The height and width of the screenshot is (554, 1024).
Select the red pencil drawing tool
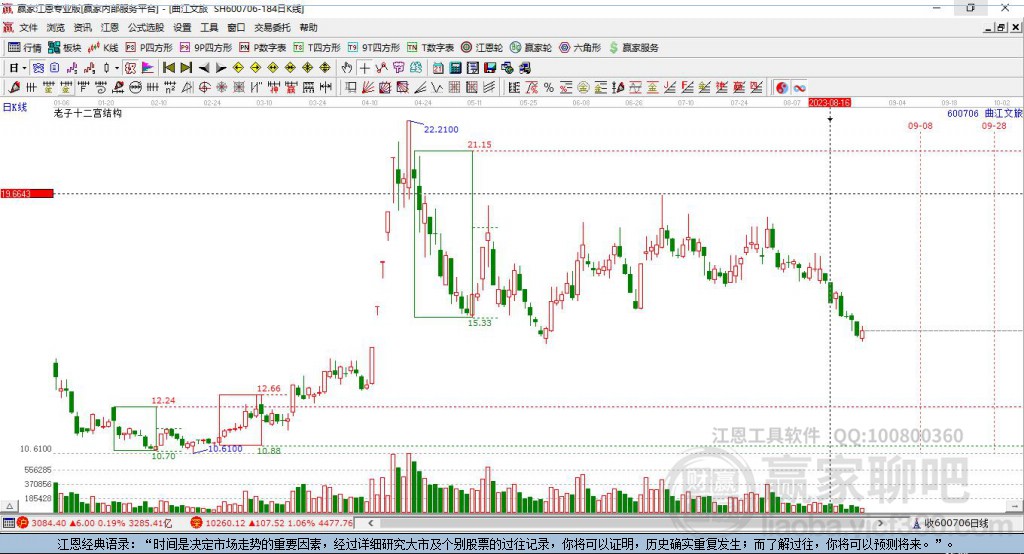coord(14,87)
